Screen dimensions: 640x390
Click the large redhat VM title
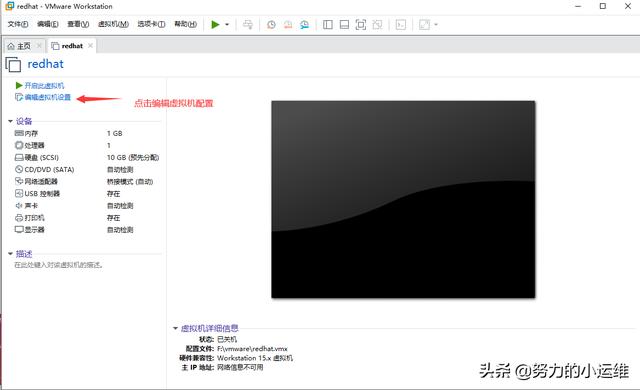click(x=45, y=64)
